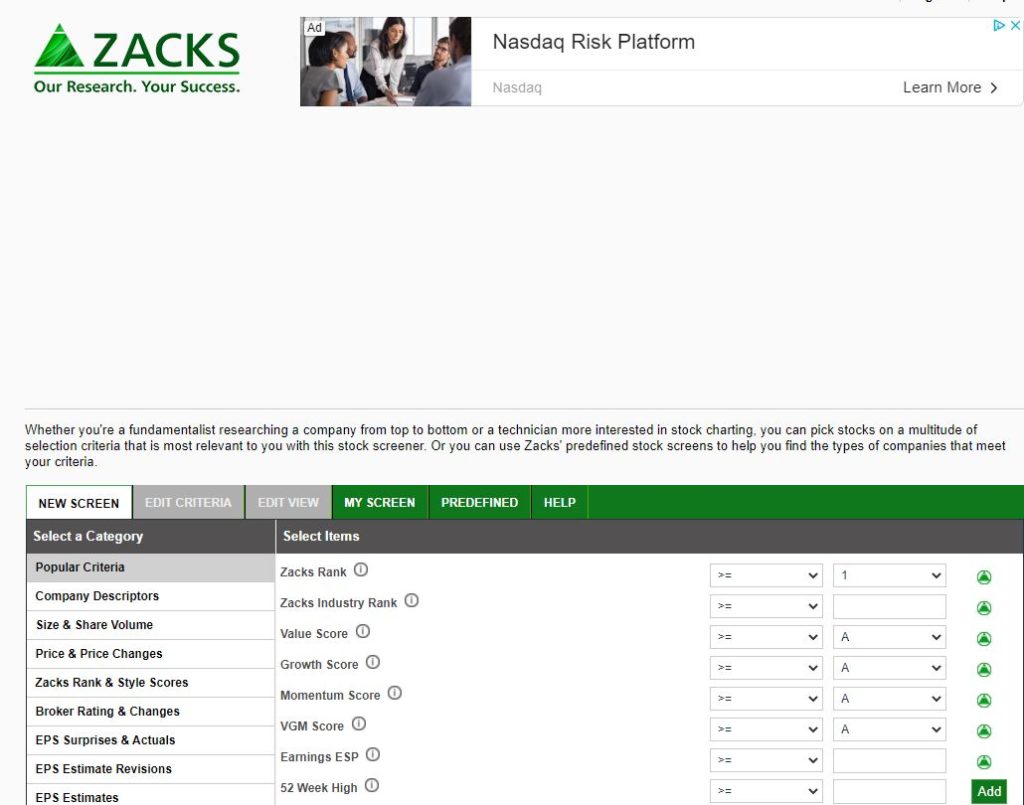The image size is (1024, 805).
Task: Click the green add icon for Zacks Rank row
Action: (984, 577)
